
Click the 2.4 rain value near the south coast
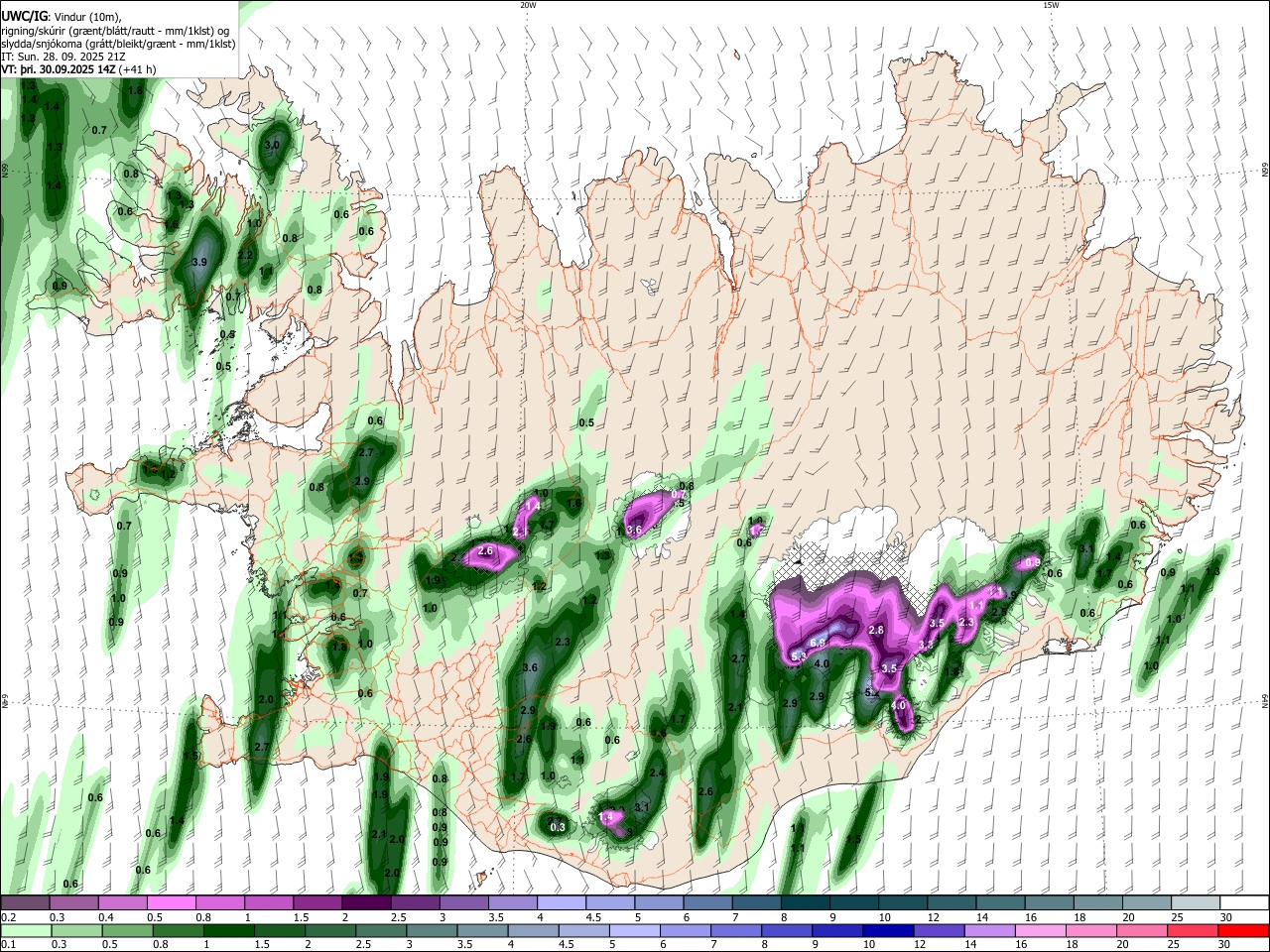coord(657,773)
